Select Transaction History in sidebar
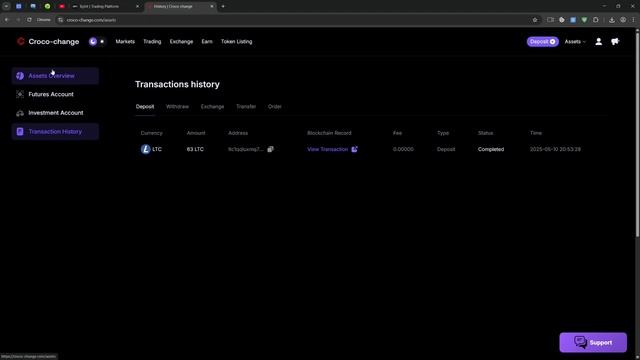The width and height of the screenshot is (640, 360). tap(55, 131)
